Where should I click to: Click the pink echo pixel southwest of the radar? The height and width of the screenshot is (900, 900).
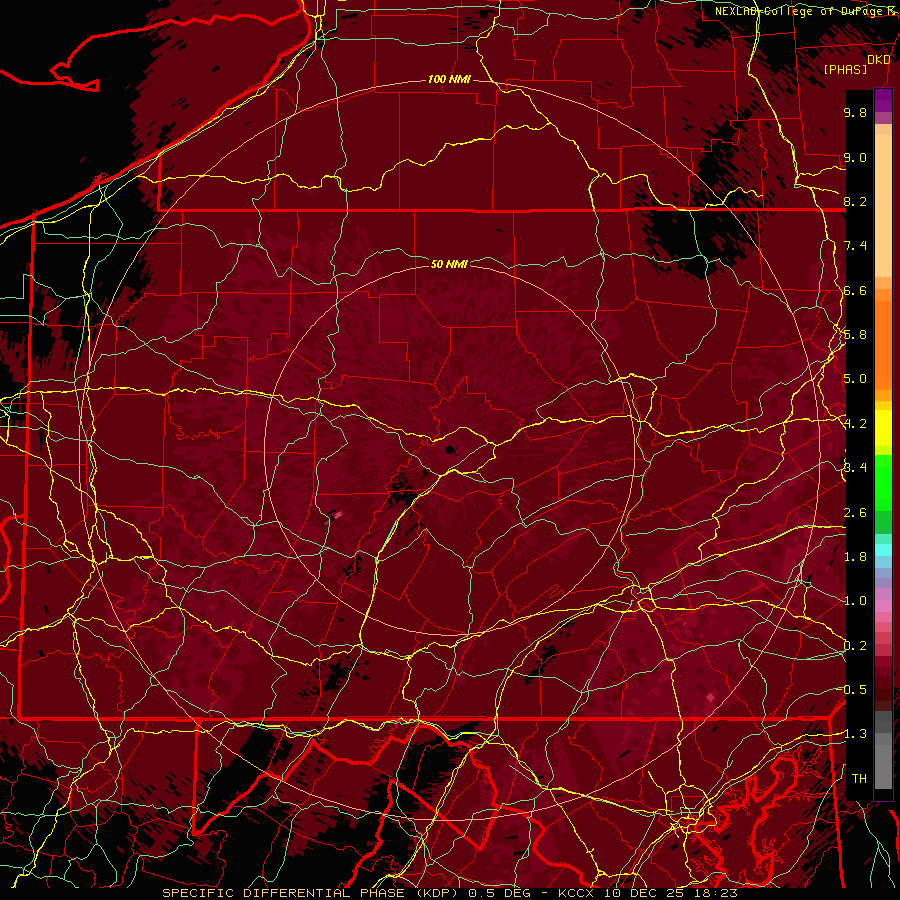[x=338, y=515]
